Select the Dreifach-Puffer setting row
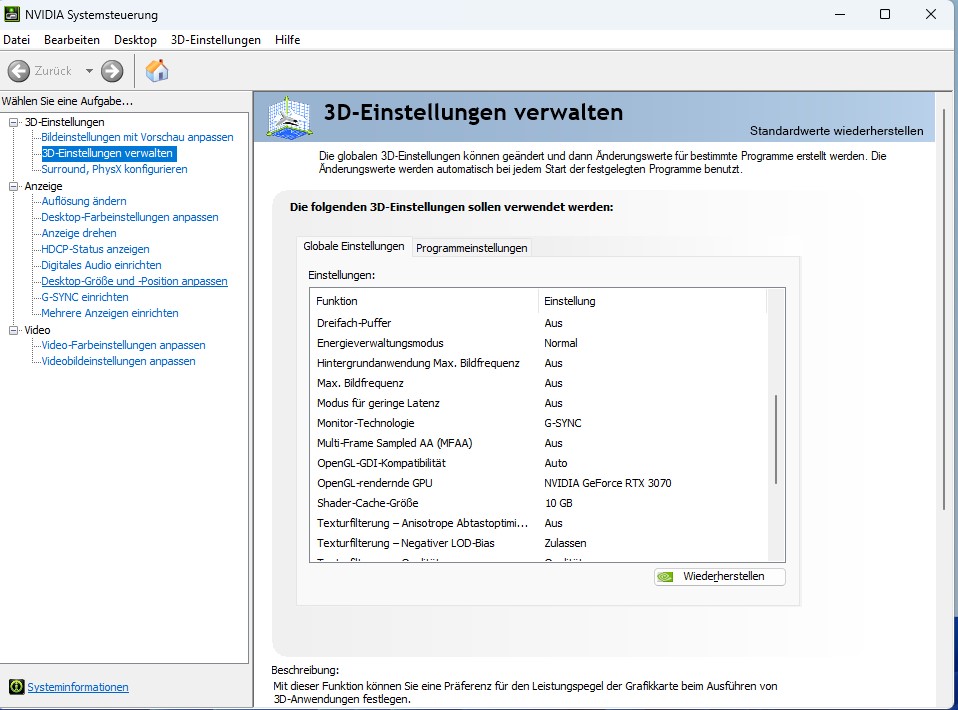 (538, 323)
